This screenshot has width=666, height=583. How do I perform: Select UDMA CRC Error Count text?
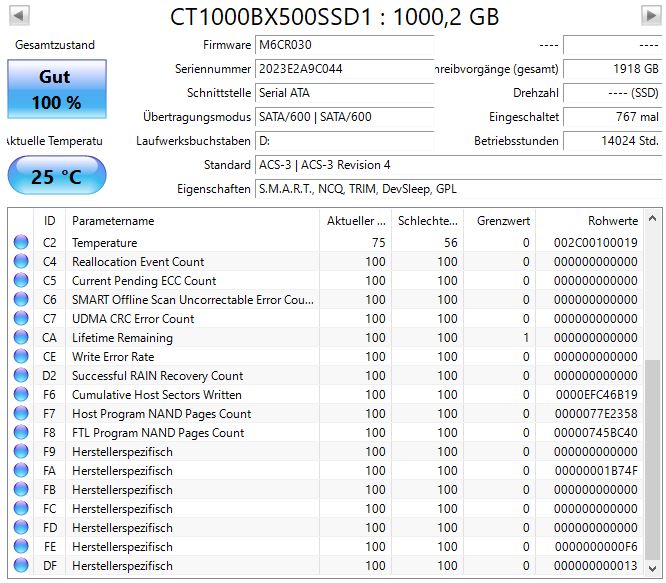[133, 318]
